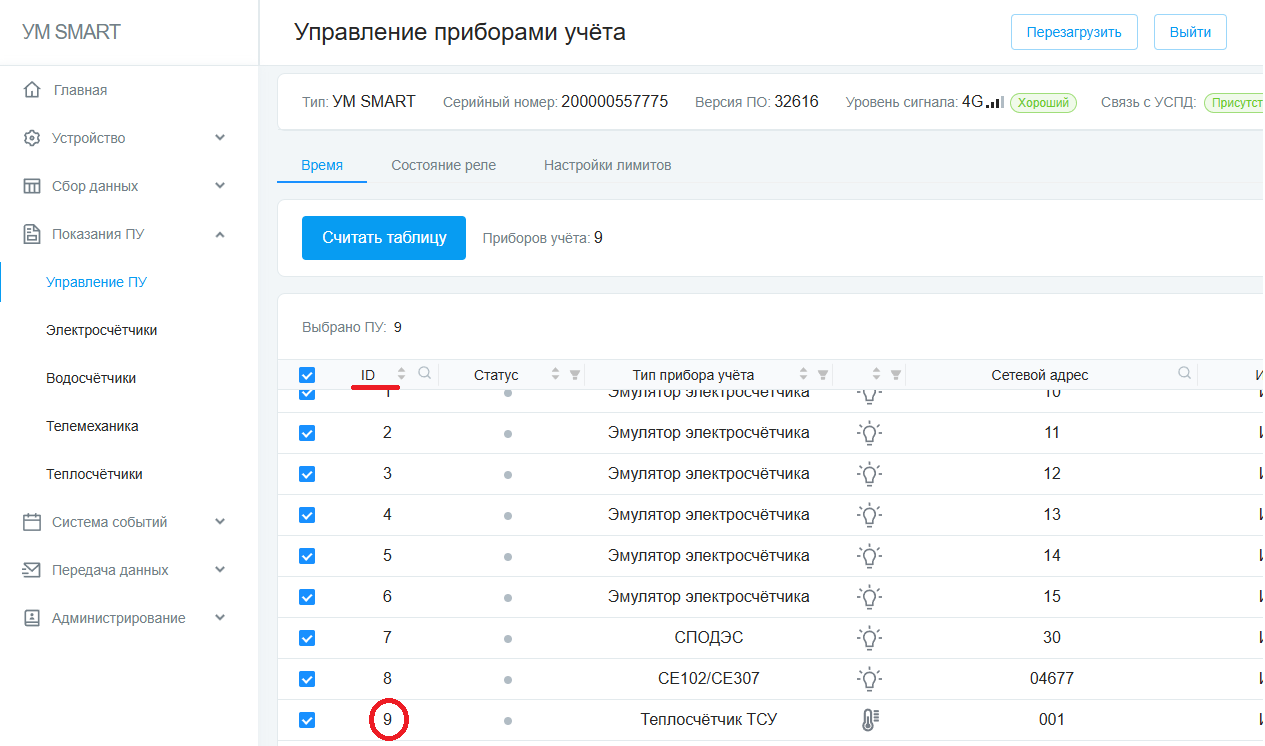Image resolution: width=1265 pixels, height=746 pixels.
Task: Uncheck the checkbox for Теплосчётчик ТСУ row
Action: [307, 720]
